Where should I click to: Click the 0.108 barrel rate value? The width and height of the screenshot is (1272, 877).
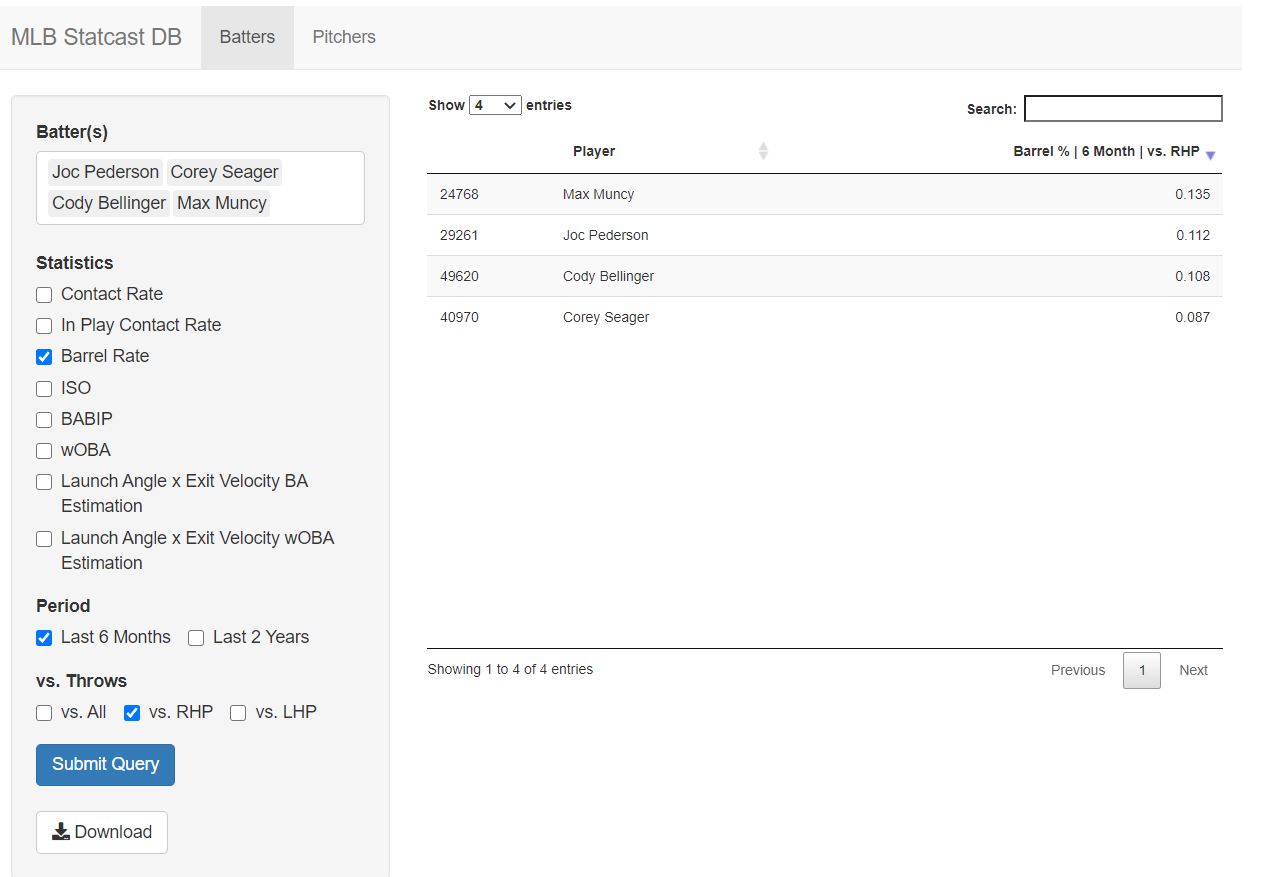coord(1192,276)
